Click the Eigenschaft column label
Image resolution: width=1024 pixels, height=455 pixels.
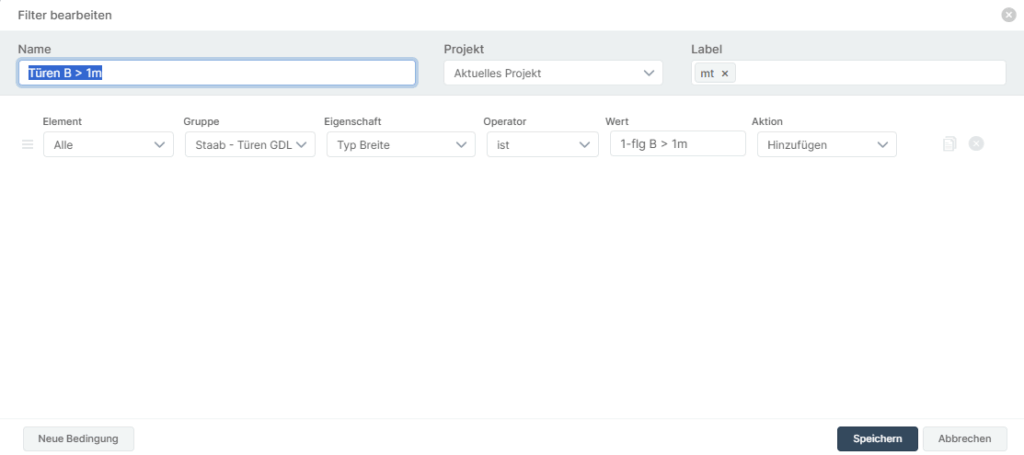[353, 121]
